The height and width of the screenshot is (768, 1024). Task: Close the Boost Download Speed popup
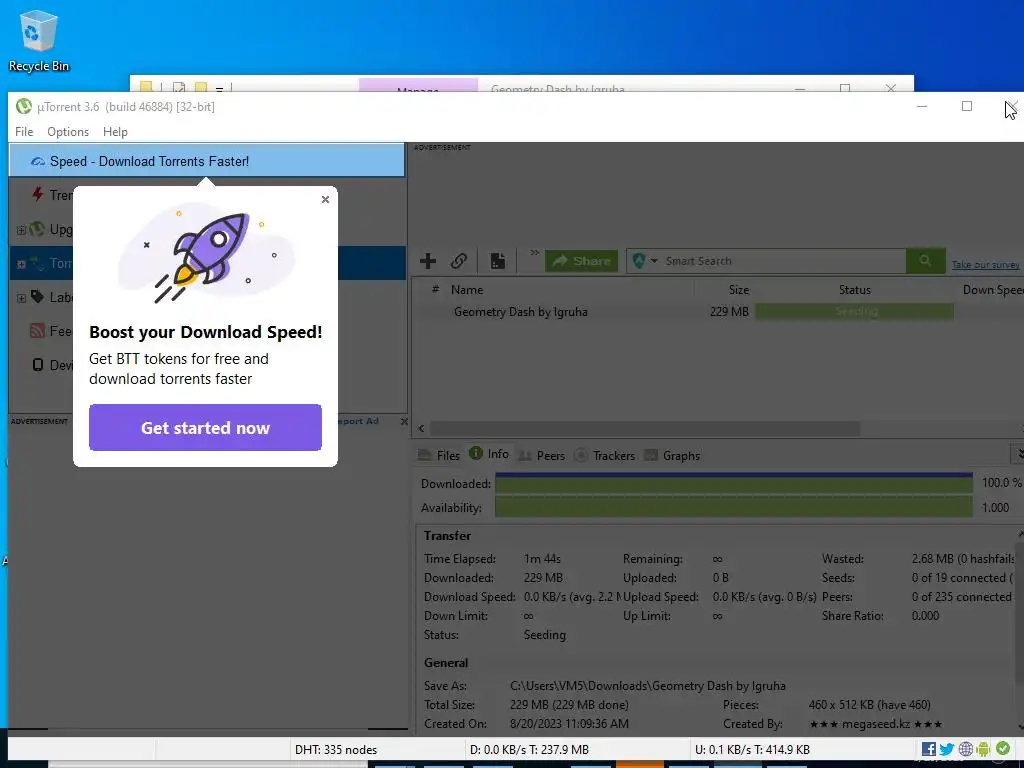tap(325, 199)
